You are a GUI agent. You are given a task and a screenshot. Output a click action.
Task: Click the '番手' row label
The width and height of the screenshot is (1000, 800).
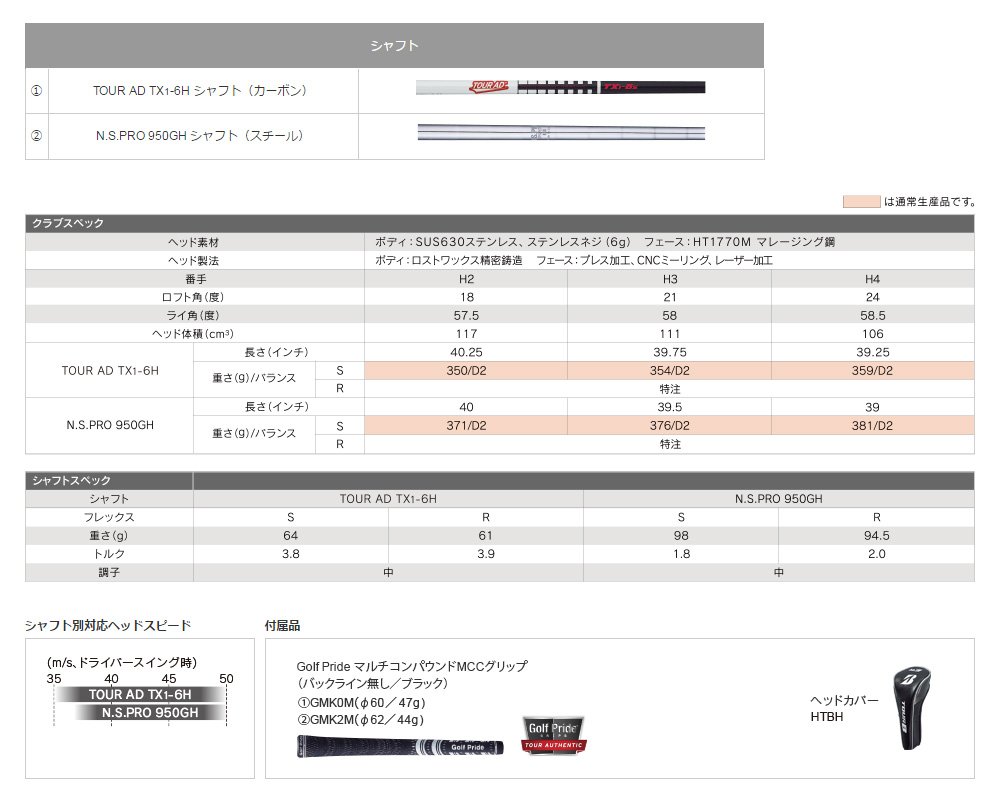pyautogui.click(x=196, y=279)
